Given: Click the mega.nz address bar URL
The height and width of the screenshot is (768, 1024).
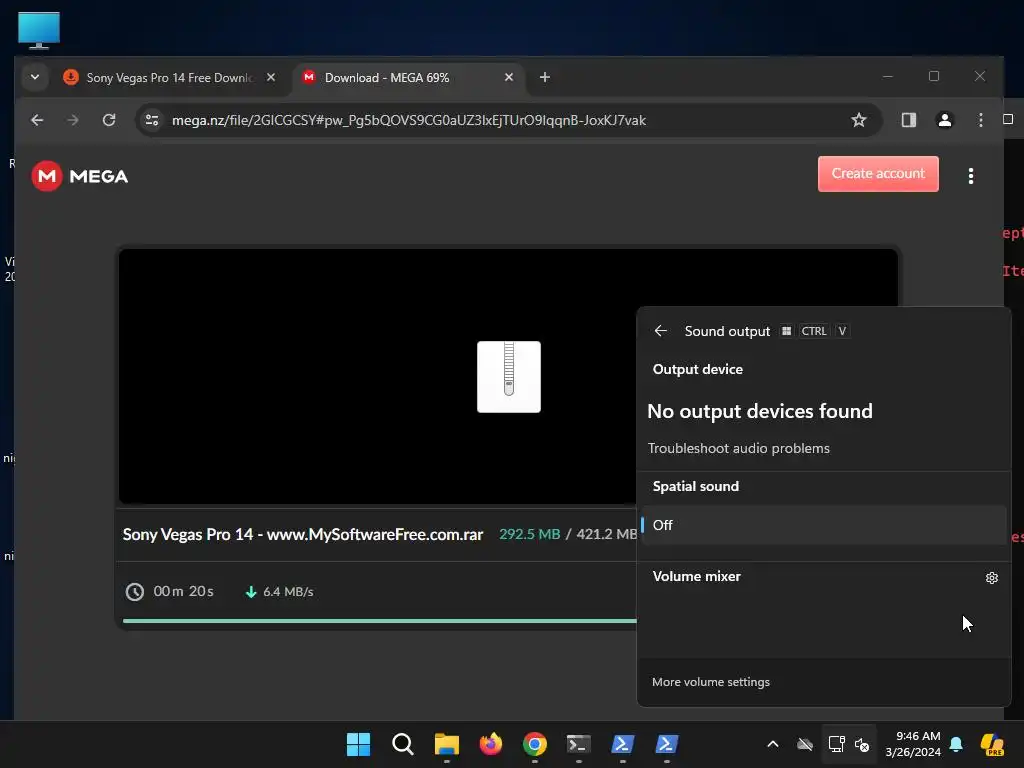Looking at the screenshot, I should (x=409, y=120).
